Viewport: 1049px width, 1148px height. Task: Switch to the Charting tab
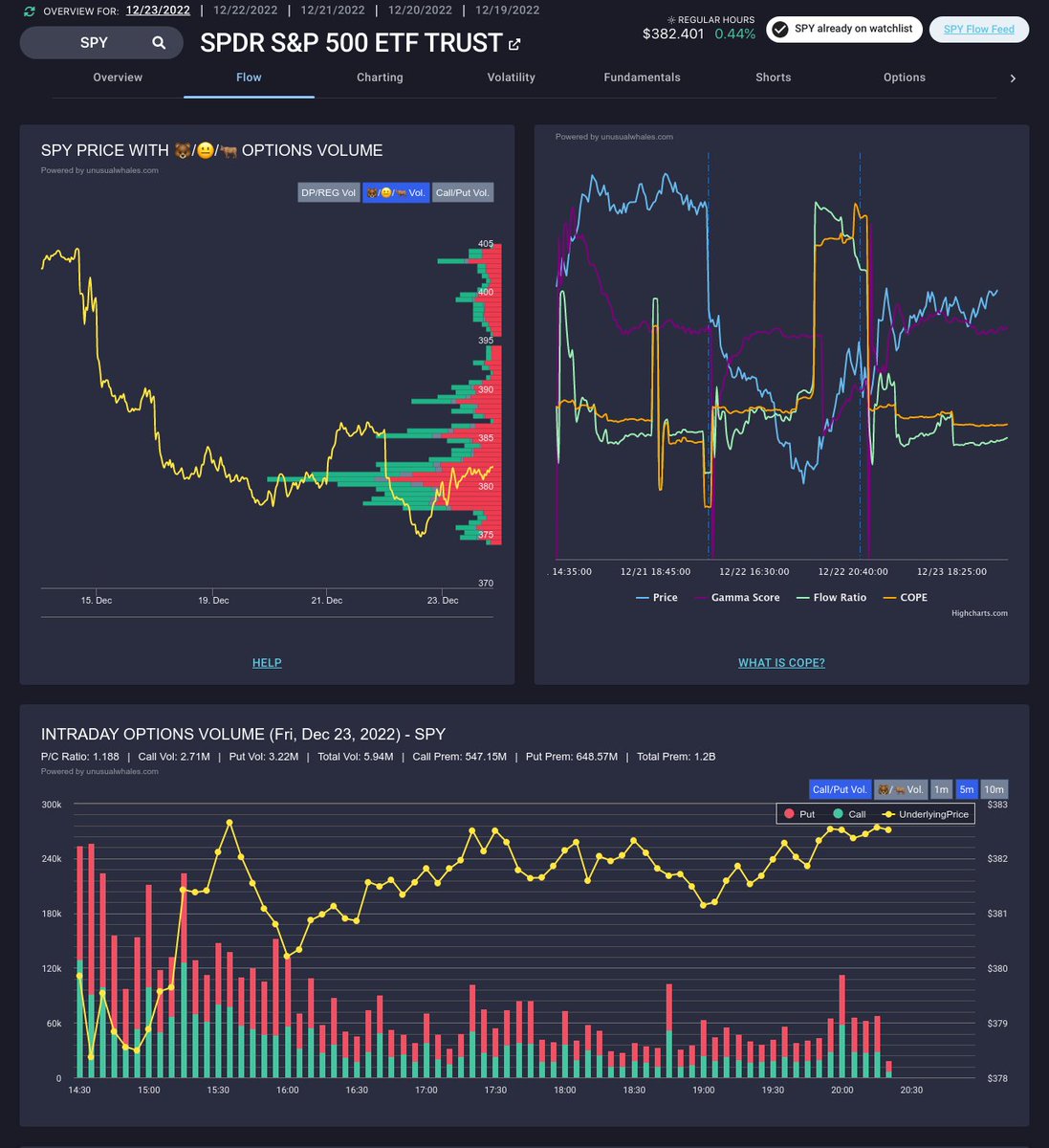[380, 77]
